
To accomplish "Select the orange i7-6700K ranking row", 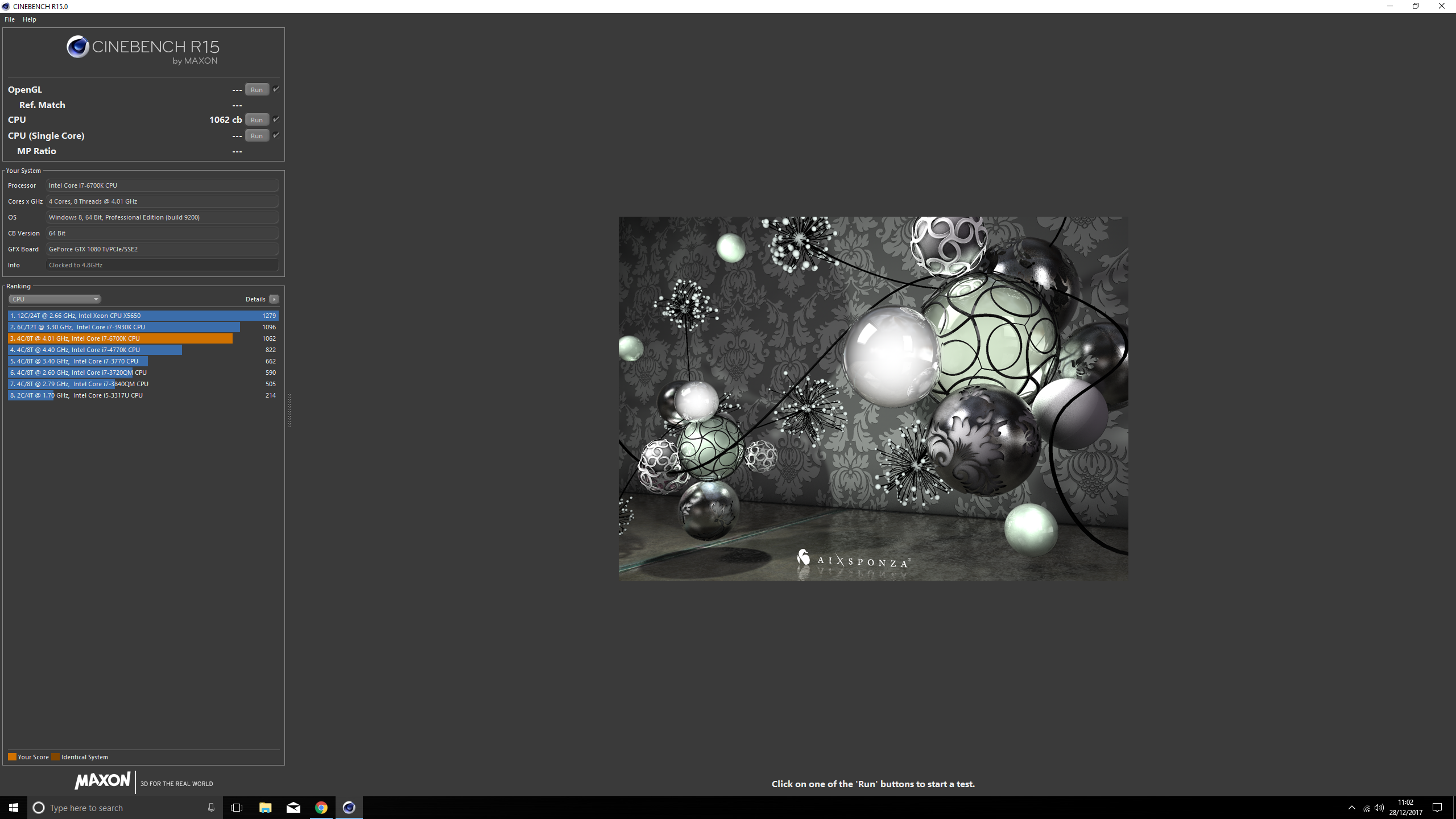I will coord(143,338).
